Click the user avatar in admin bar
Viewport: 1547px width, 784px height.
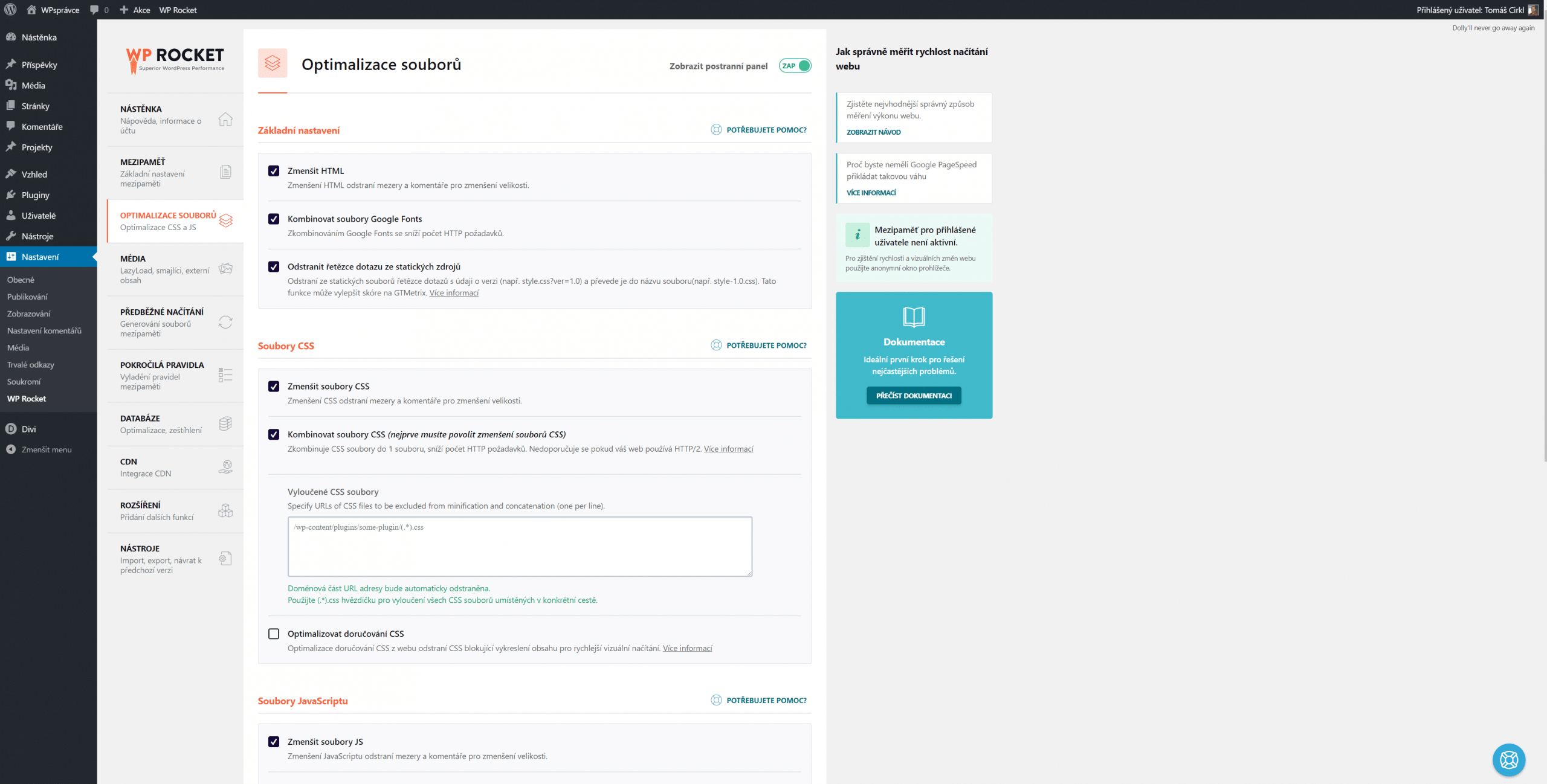coord(1533,10)
